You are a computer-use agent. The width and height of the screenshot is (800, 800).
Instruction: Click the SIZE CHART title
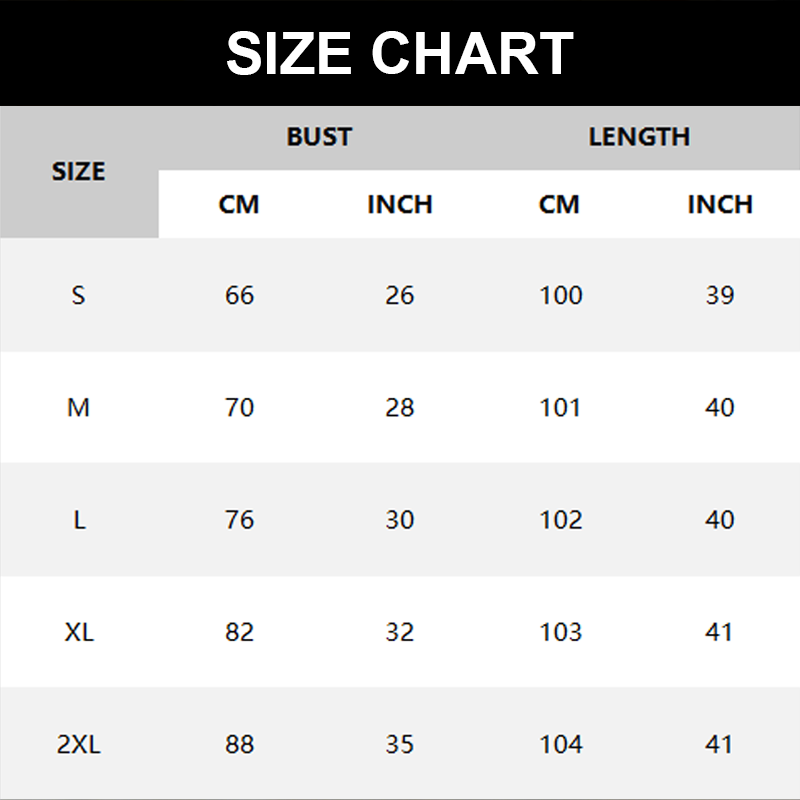[x=400, y=53]
